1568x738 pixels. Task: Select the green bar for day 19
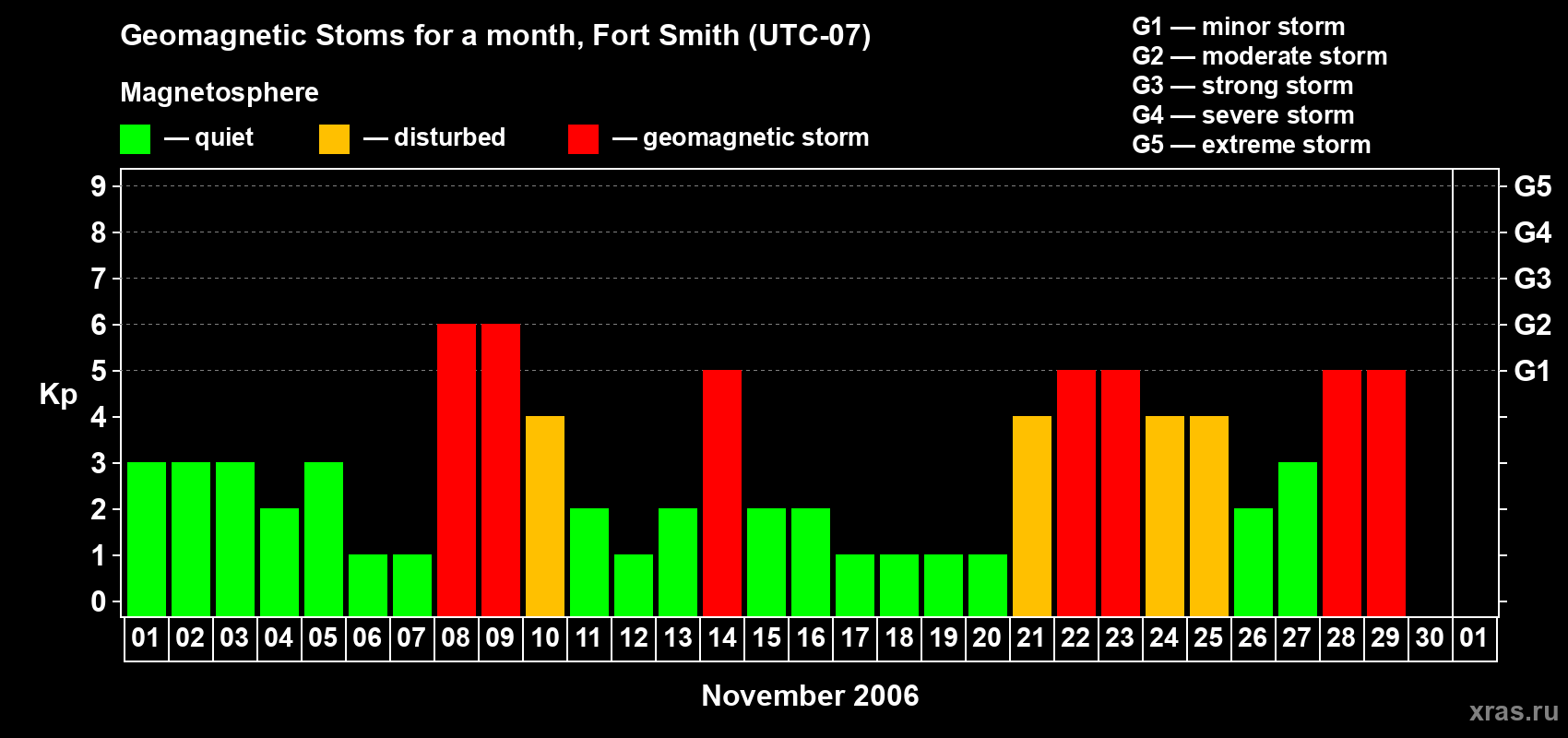click(944, 585)
